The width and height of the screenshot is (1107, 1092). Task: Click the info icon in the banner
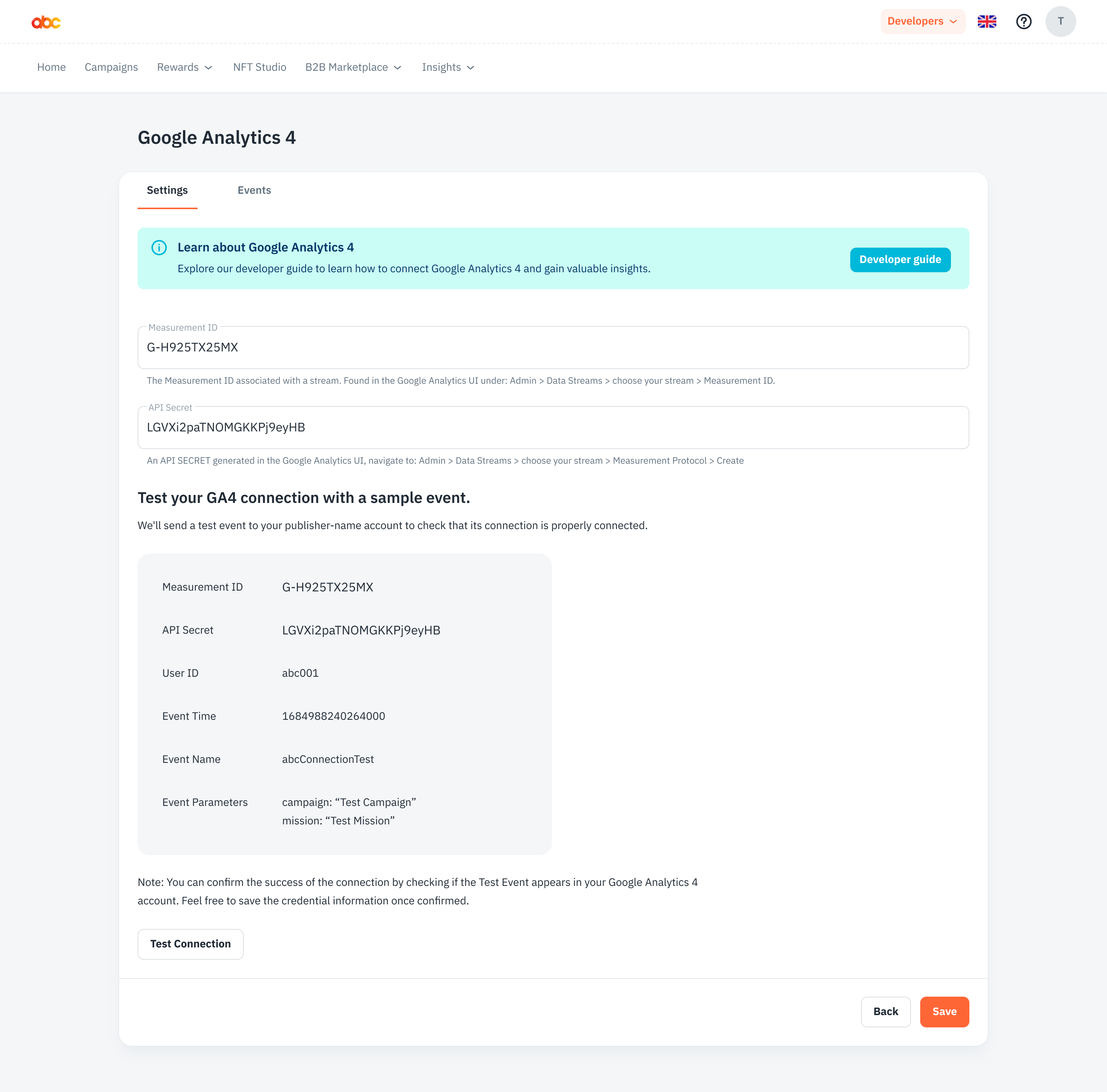coord(159,248)
